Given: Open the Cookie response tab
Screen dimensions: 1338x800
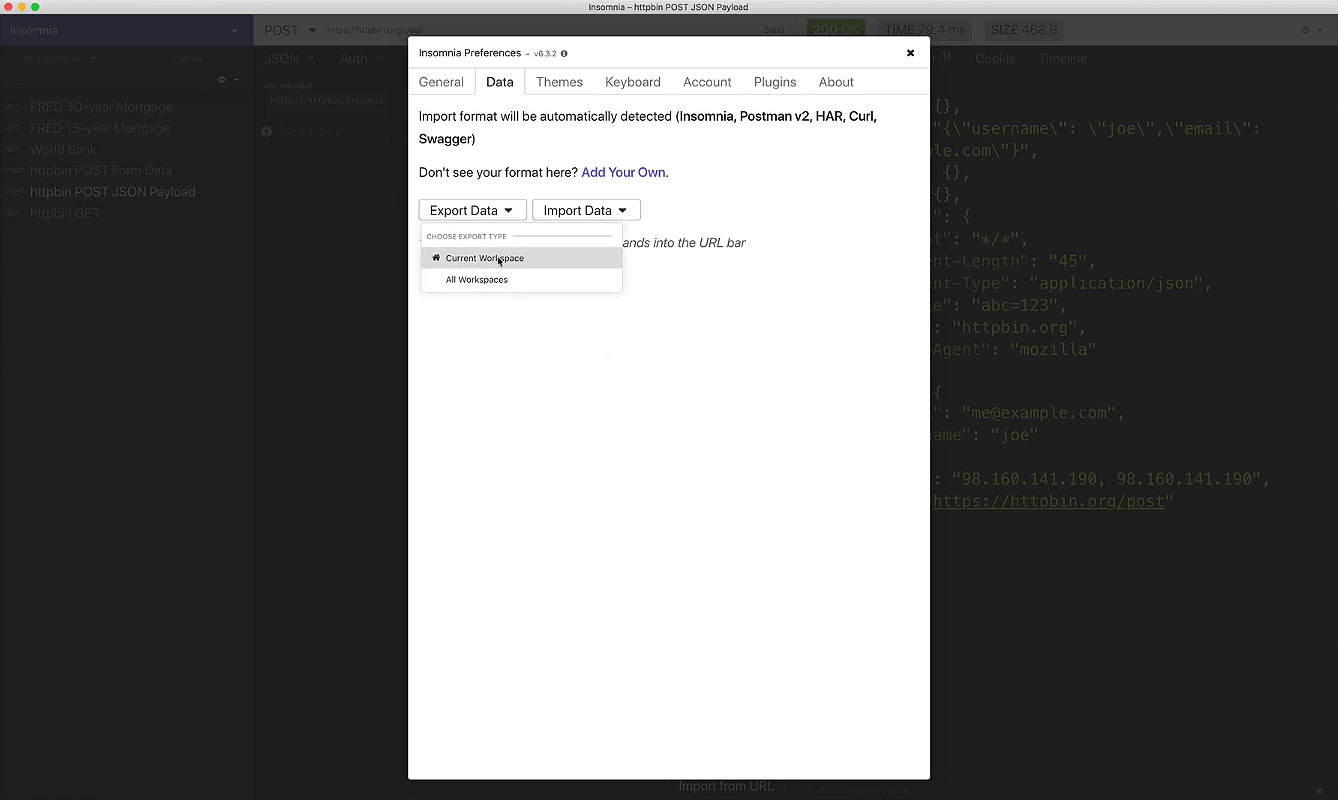Looking at the screenshot, I should point(995,59).
